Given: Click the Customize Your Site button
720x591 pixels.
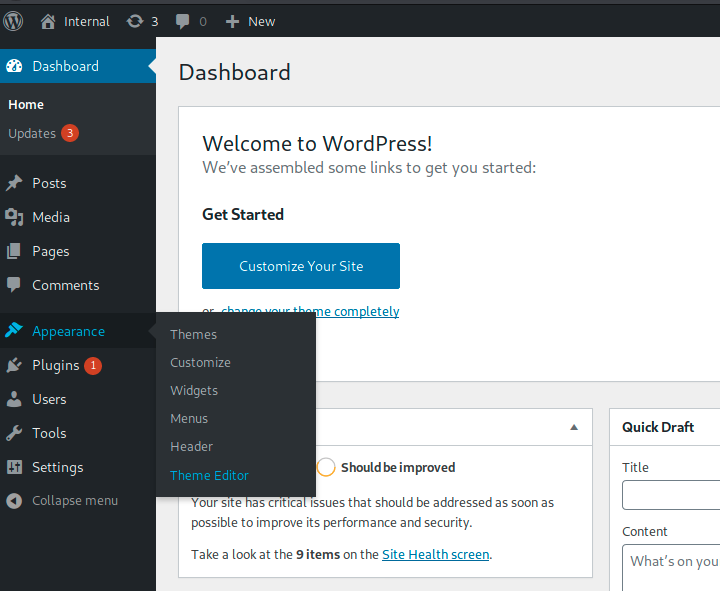Looking at the screenshot, I should 301,266.
